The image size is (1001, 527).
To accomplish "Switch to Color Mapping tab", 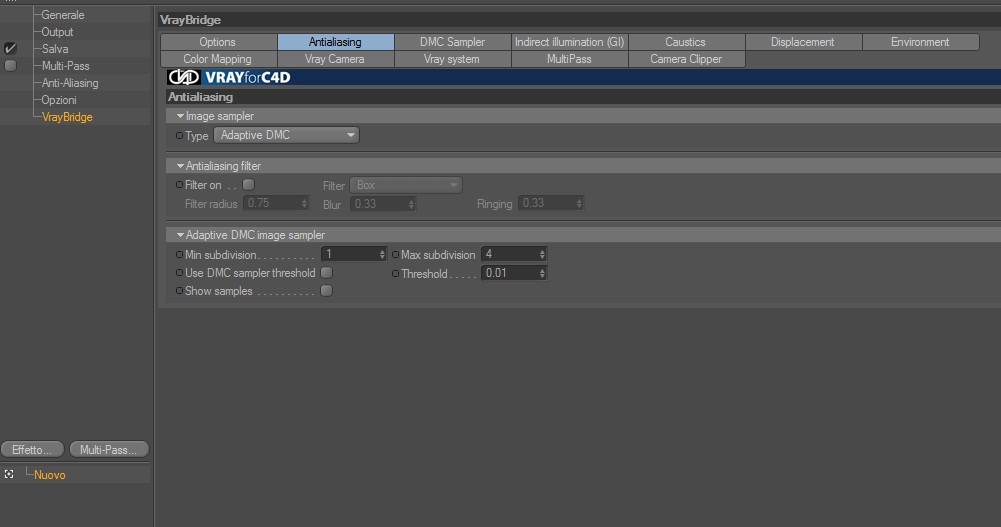I will pos(218,59).
